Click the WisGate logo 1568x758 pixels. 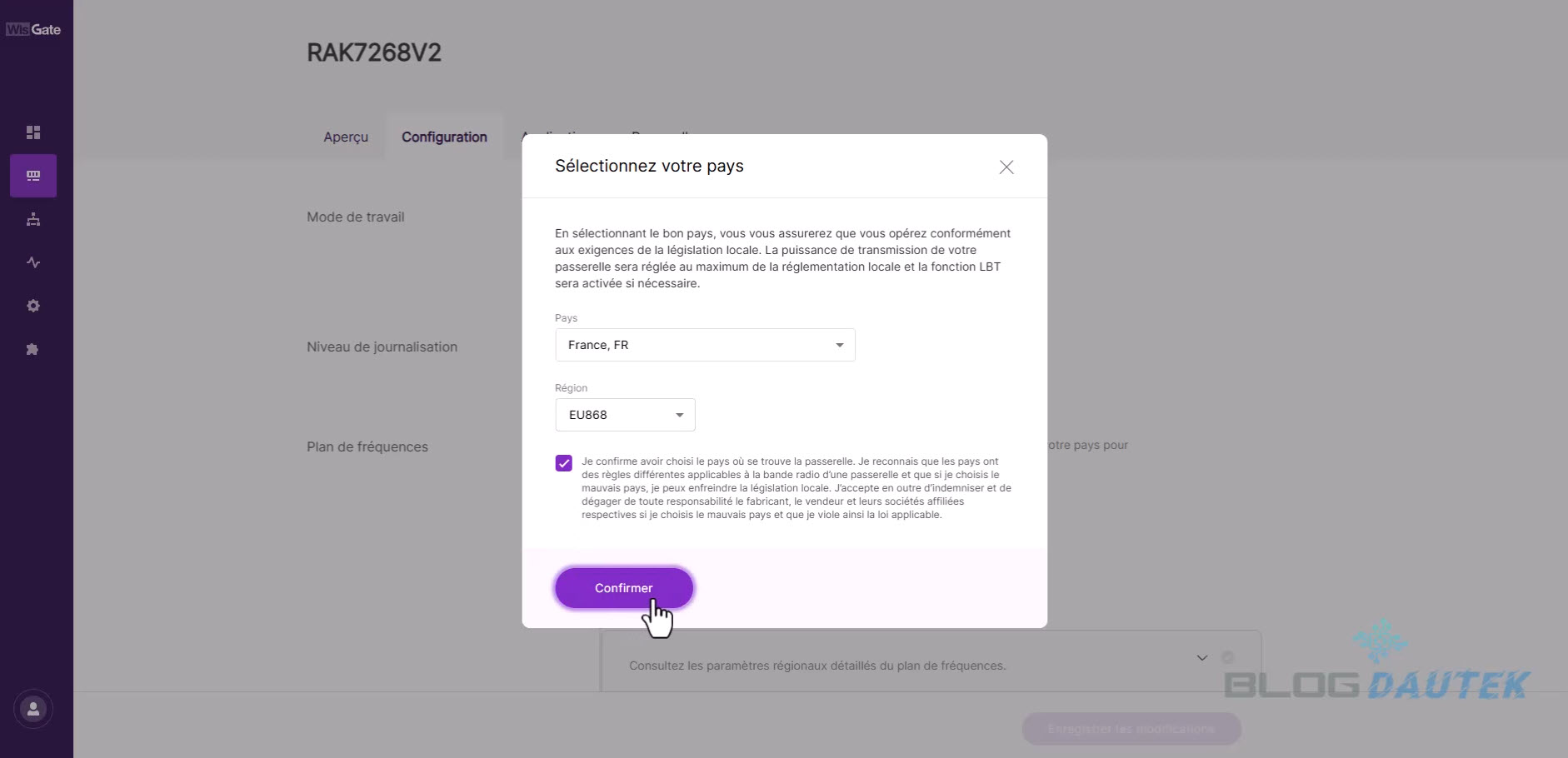point(33,30)
